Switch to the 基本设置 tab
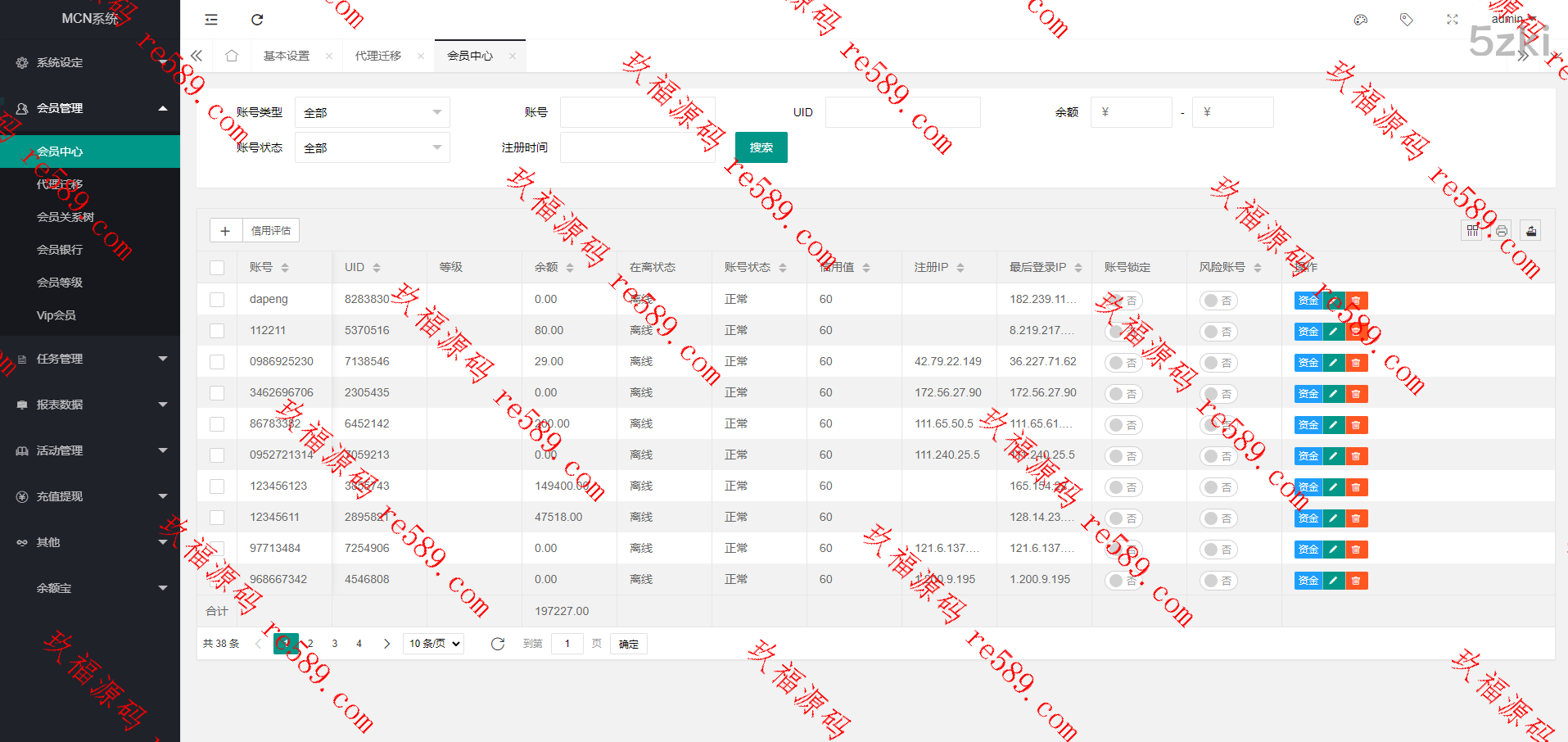Screen dimensions: 1568x742 point(287,56)
